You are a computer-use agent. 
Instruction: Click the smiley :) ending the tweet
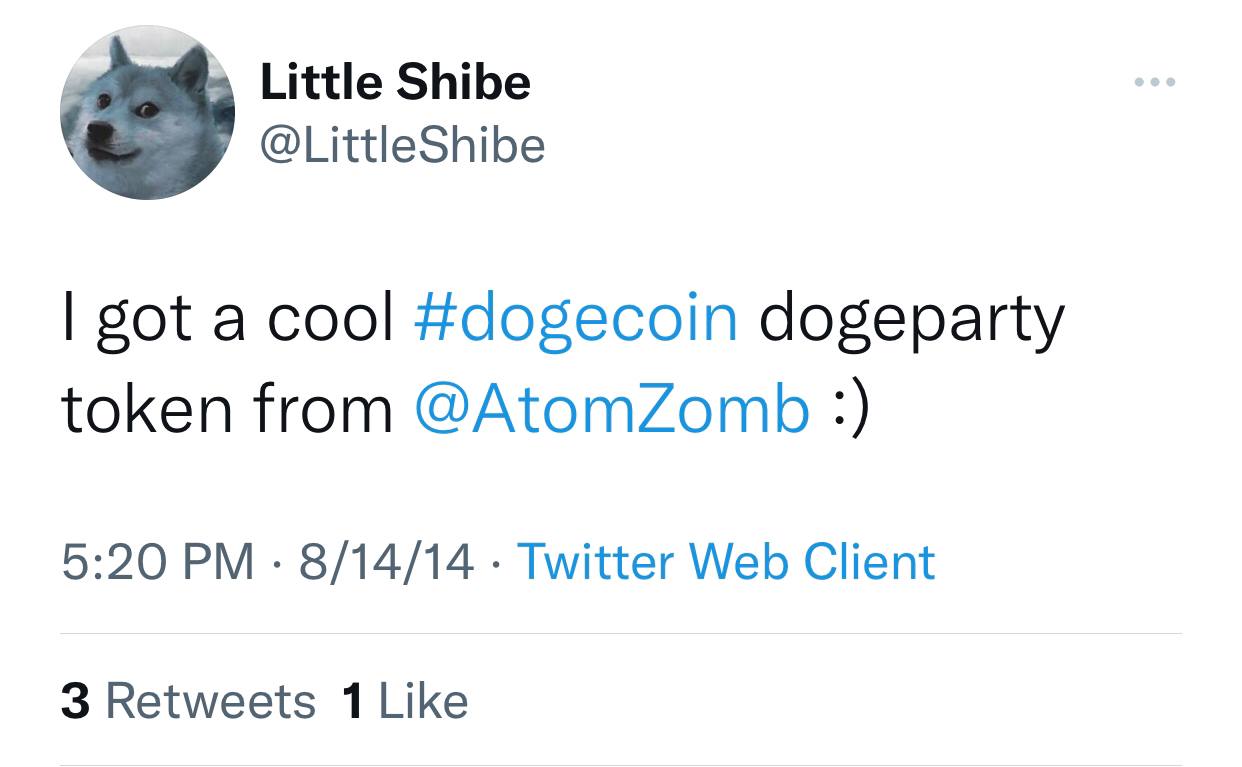click(x=850, y=410)
